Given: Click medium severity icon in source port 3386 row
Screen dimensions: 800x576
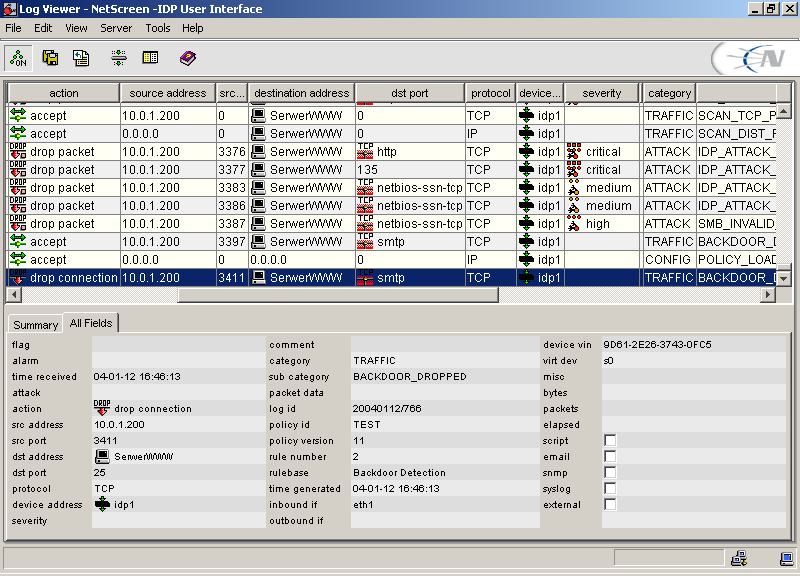Looking at the screenshot, I should tap(574, 206).
